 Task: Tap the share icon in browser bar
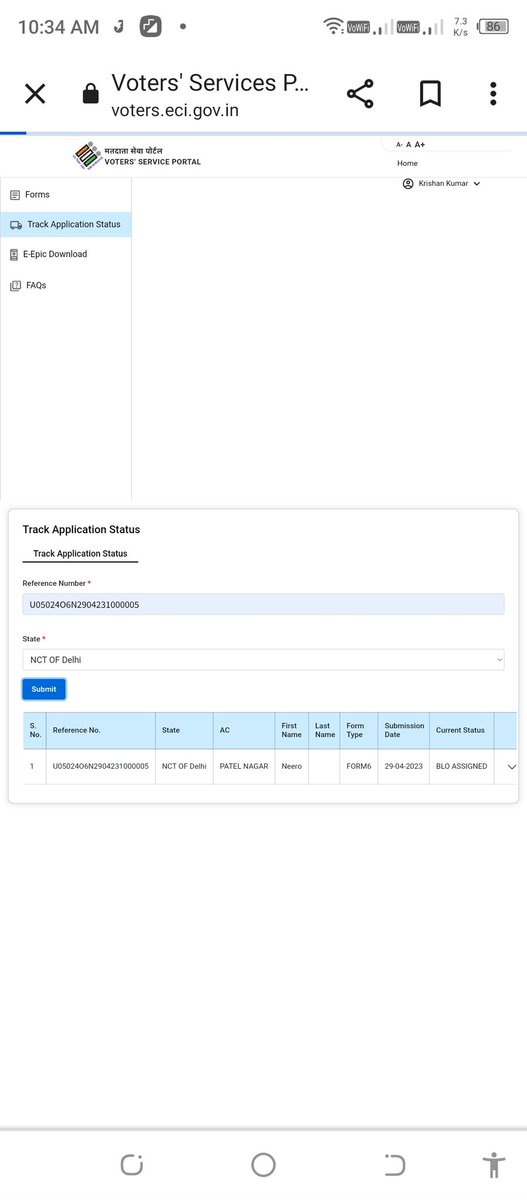point(360,94)
